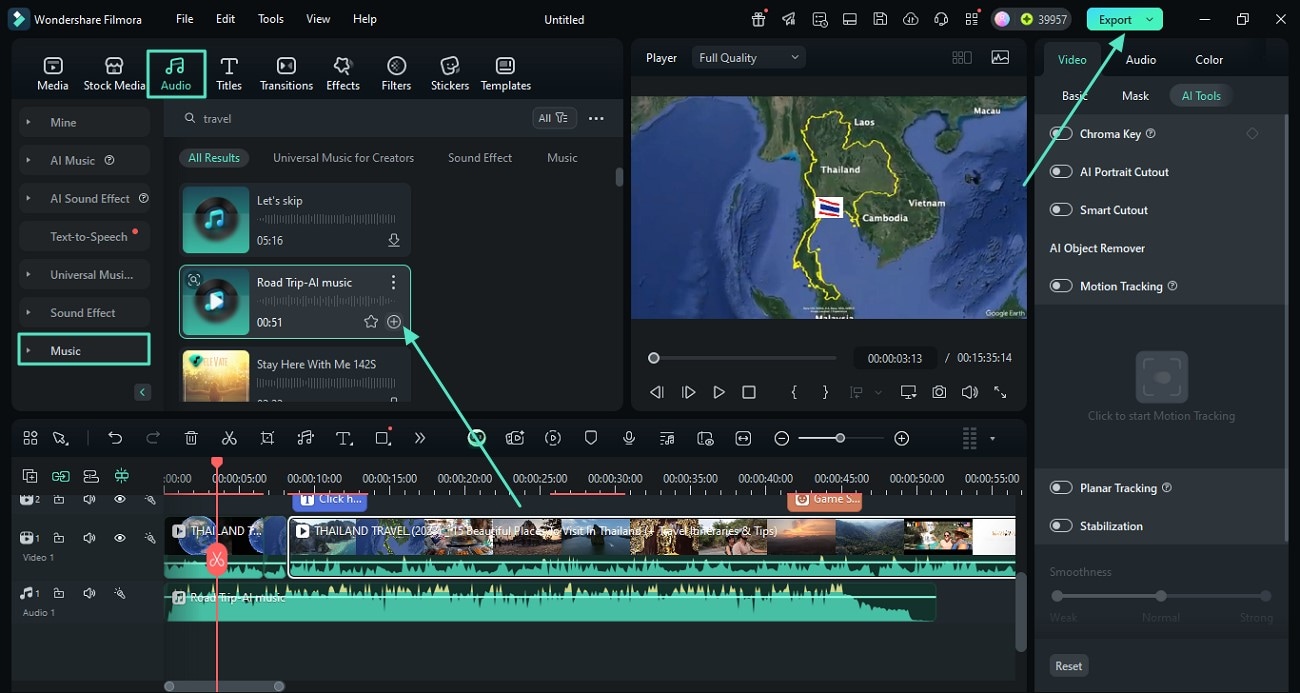This screenshot has height=693, width=1300.
Task: Take a snapshot with the camera icon
Action: 939,392
